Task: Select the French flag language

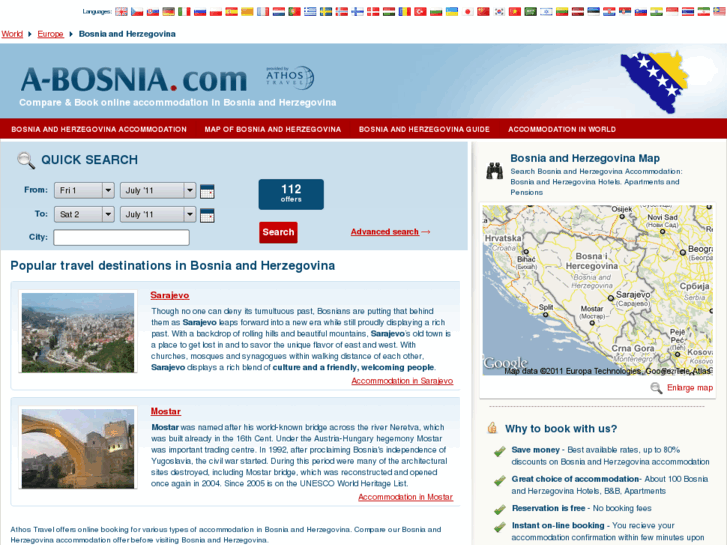Action: pos(263,12)
